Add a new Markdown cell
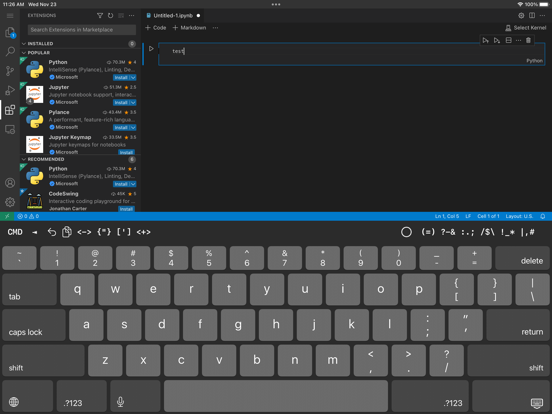552x414 pixels. click(189, 28)
